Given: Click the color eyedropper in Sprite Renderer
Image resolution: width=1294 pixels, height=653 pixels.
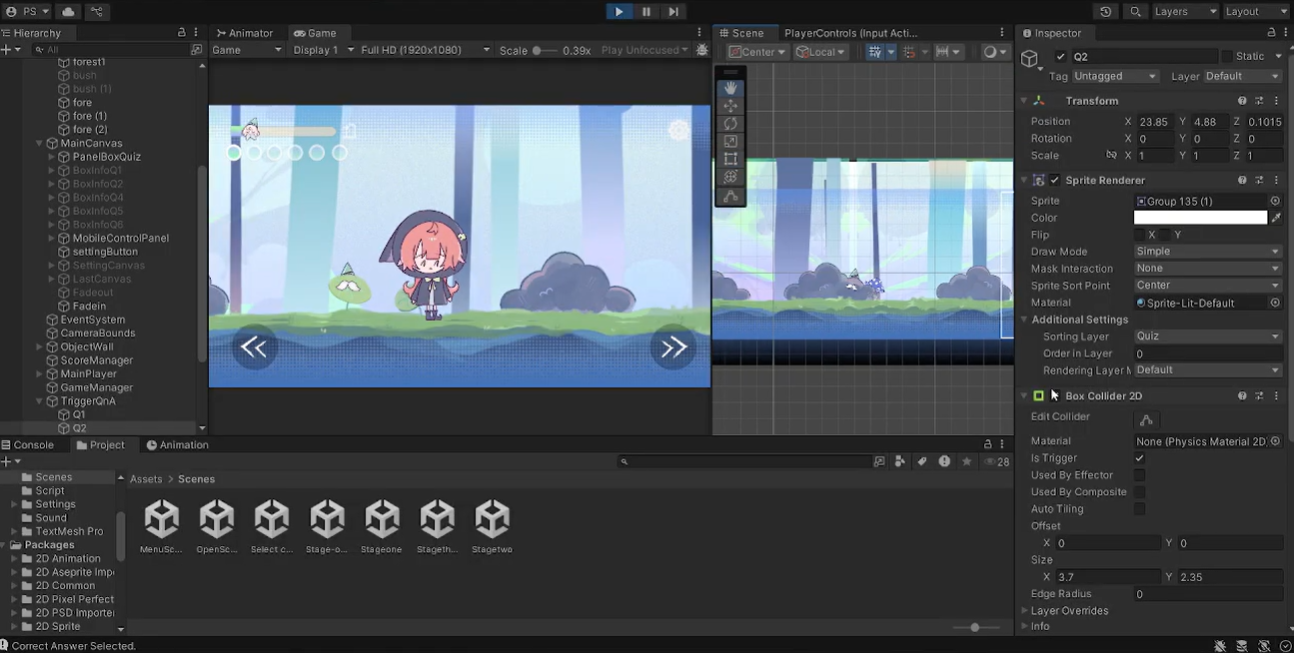Looking at the screenshot, I should 1276,218.
